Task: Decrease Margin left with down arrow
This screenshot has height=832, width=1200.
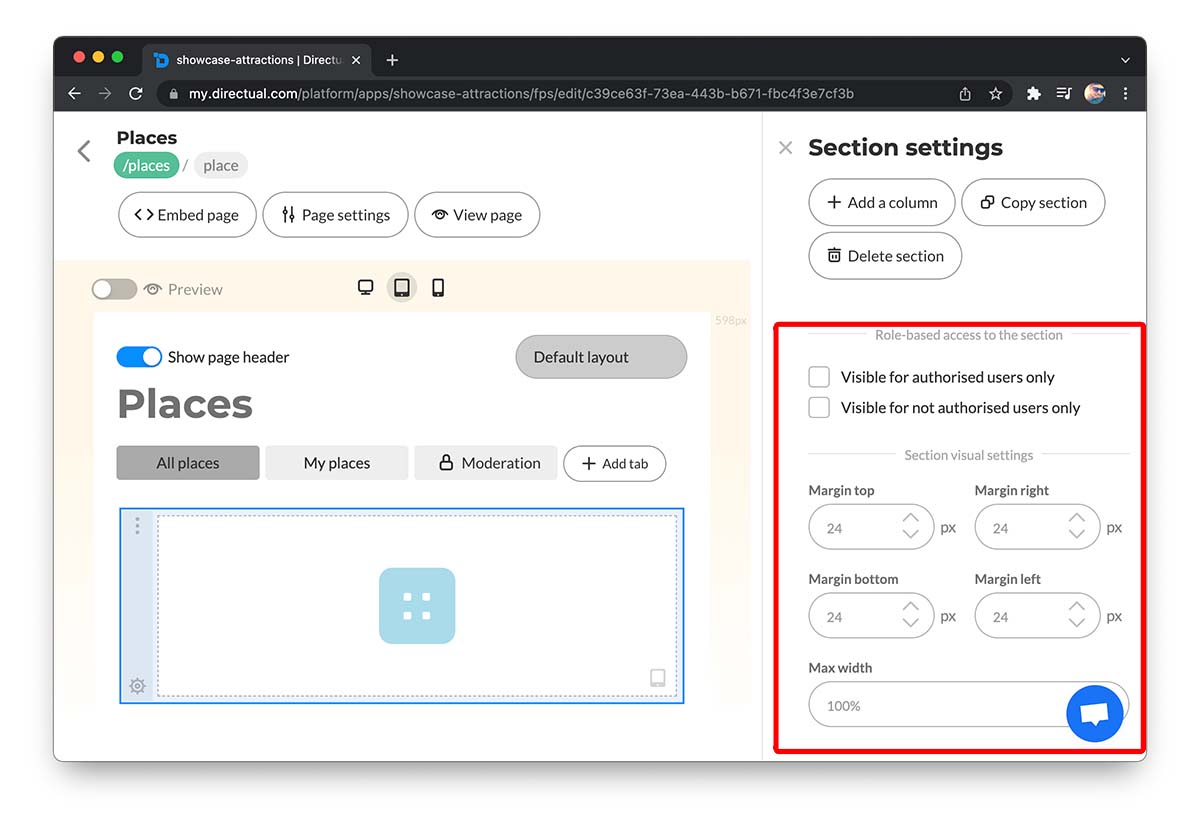Action: point(1076,623)
